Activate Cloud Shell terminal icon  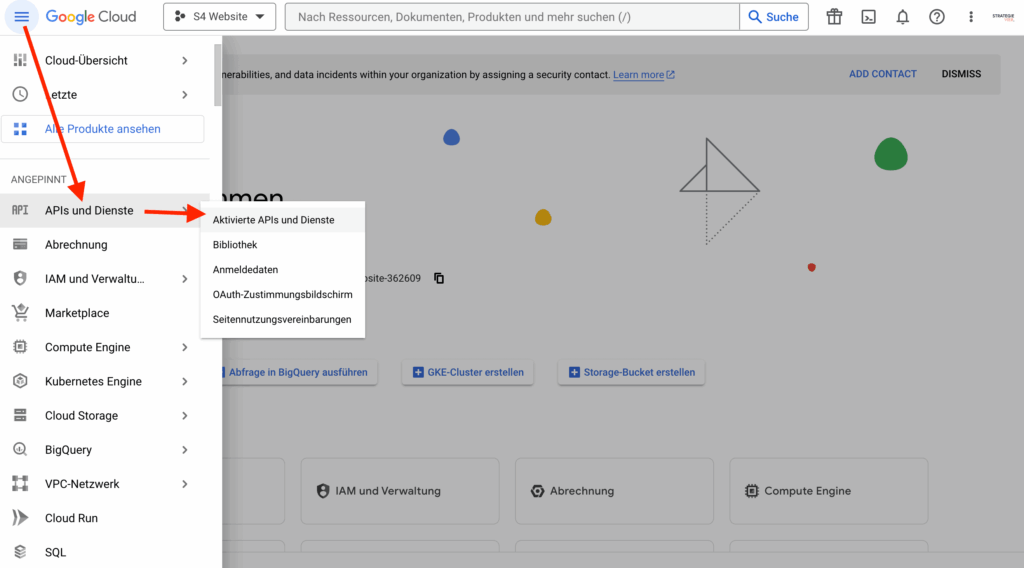click(869, 17)
